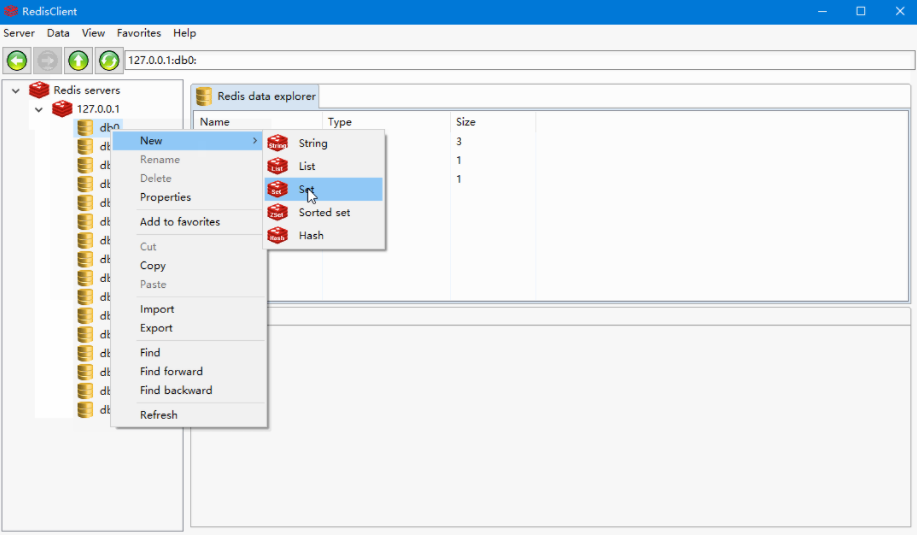This screenshot has width=917, height=535.
Task: Create a new Sorted set key
Action: coord(324,212)
